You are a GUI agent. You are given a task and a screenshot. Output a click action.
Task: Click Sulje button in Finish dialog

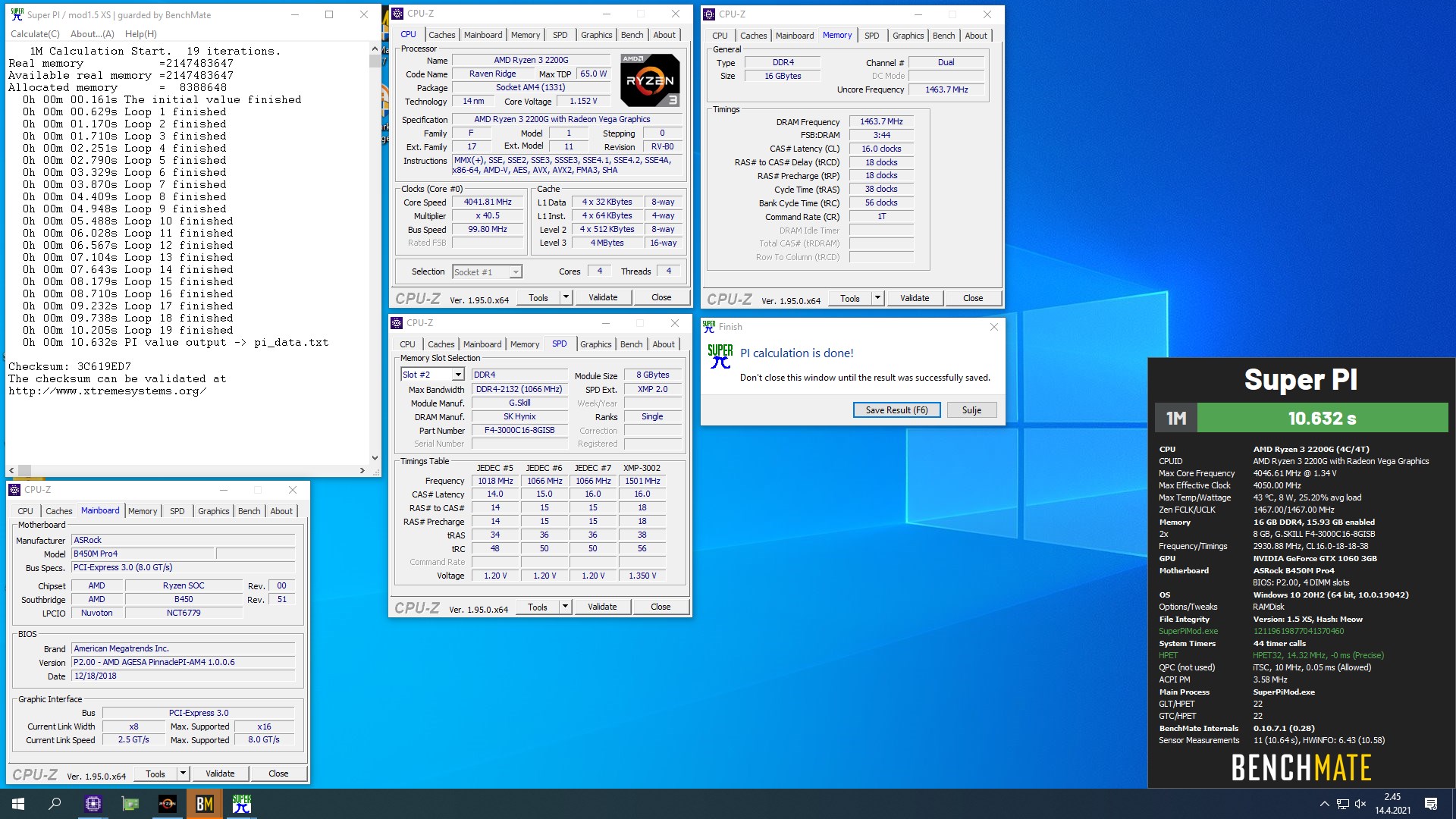(971, 410)
